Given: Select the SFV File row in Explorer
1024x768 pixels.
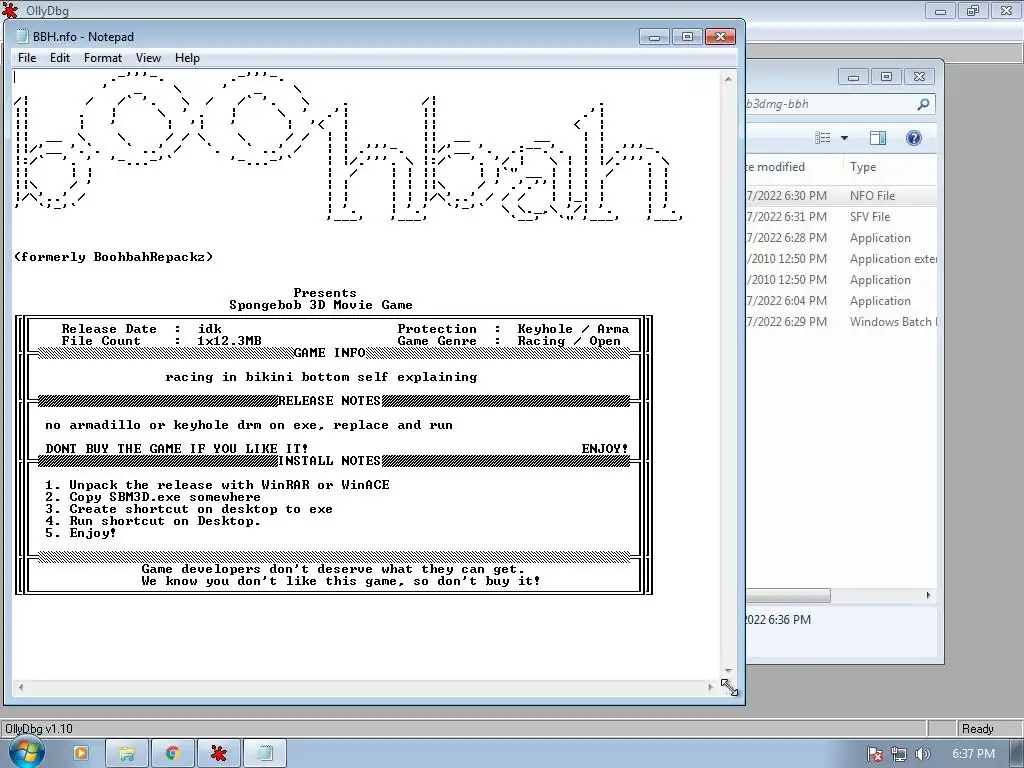Looking at the screenshot, I should (841, 217).
